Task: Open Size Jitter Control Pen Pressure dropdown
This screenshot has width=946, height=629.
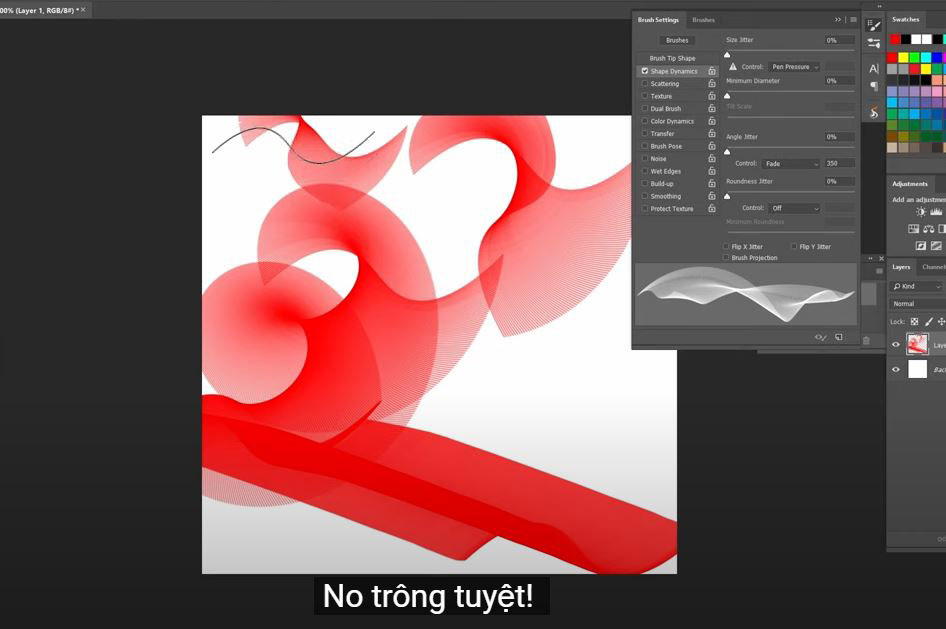Action: [x=795, y=67]
